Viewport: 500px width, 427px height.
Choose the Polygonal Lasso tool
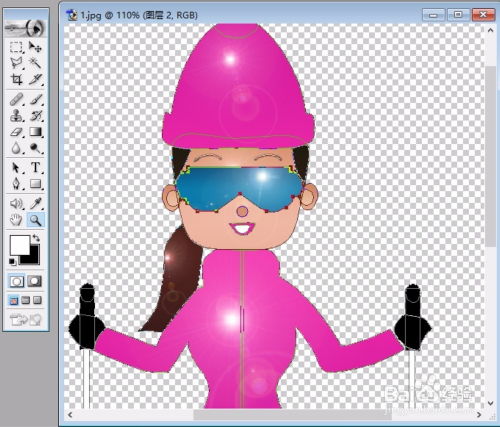(x=16, y=63)
